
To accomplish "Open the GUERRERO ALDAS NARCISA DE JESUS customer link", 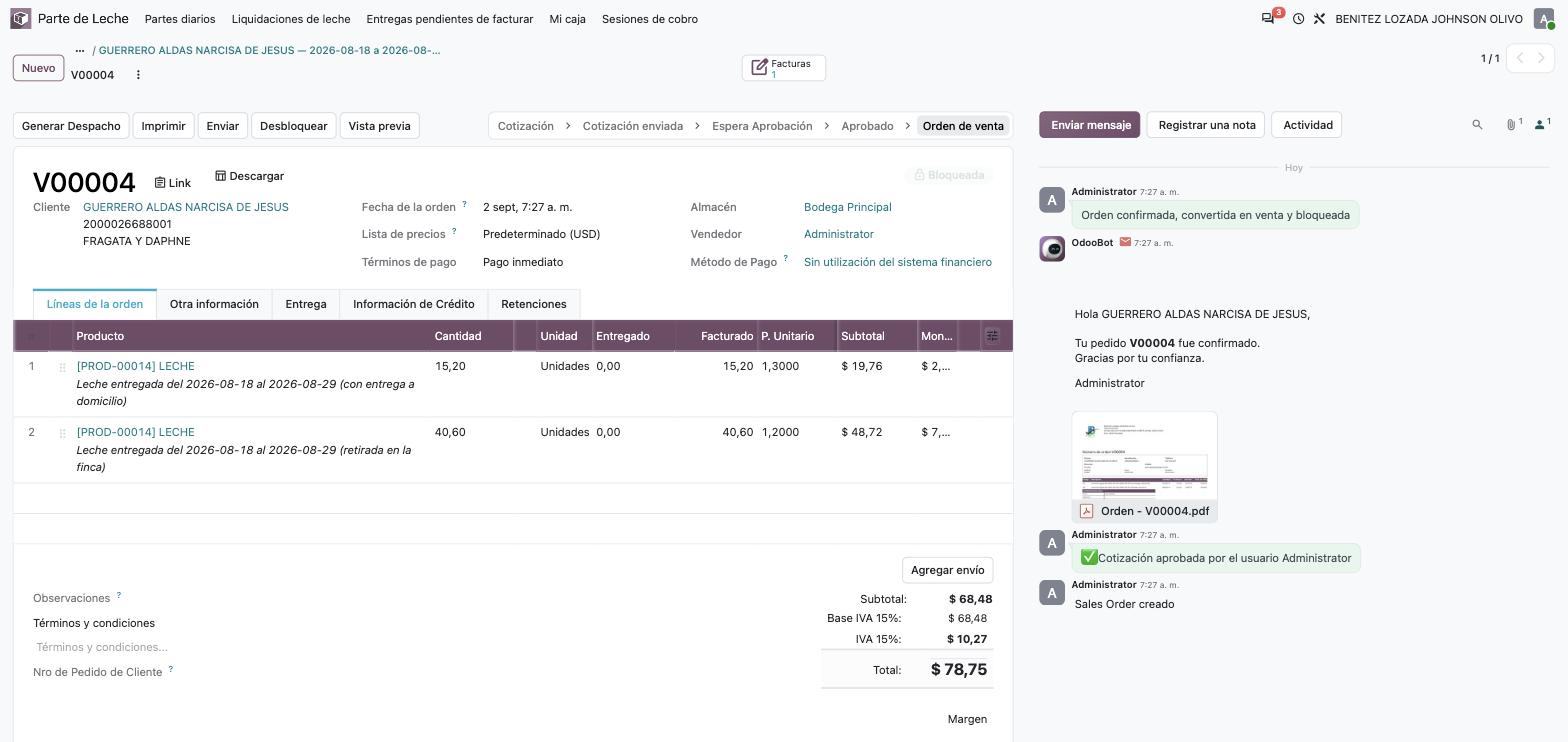I will coord(186,207).
